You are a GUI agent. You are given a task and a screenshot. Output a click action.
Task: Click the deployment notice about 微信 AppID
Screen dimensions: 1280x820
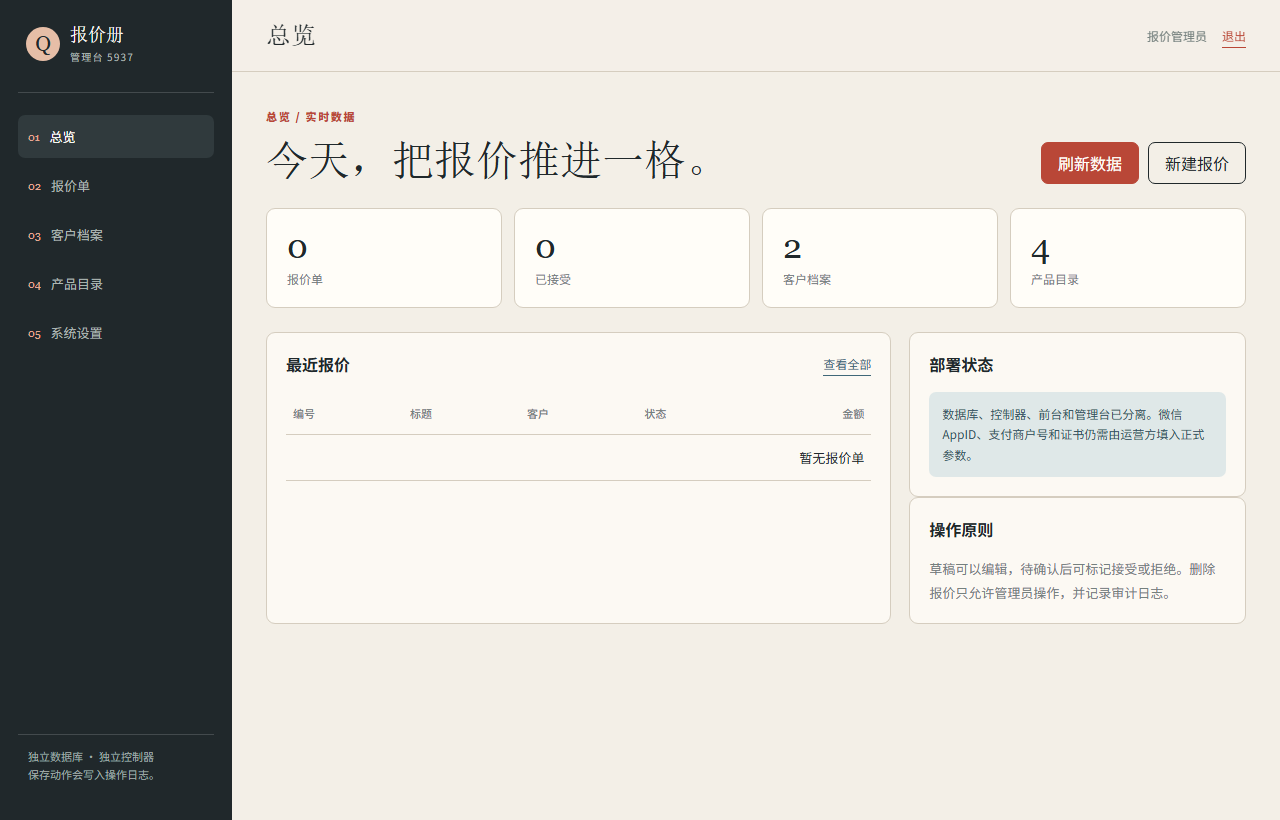click(x=1077, y=434)
